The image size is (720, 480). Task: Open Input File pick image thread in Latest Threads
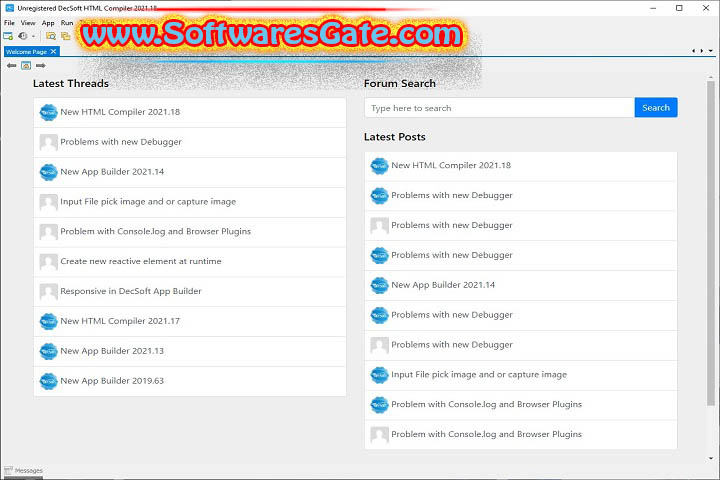190,202
